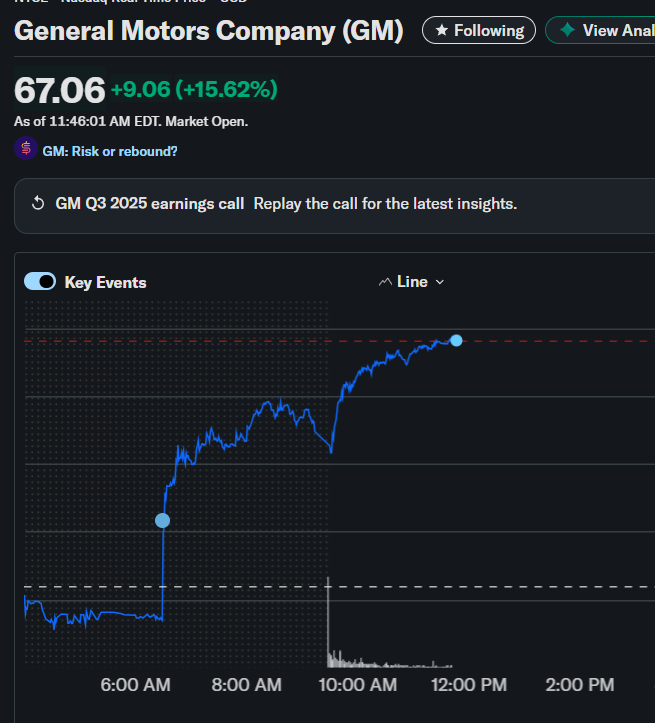Screen dimensions: 655x723
Task: Select the key event marker dot on the chart
Action: (x=162, y=520)
